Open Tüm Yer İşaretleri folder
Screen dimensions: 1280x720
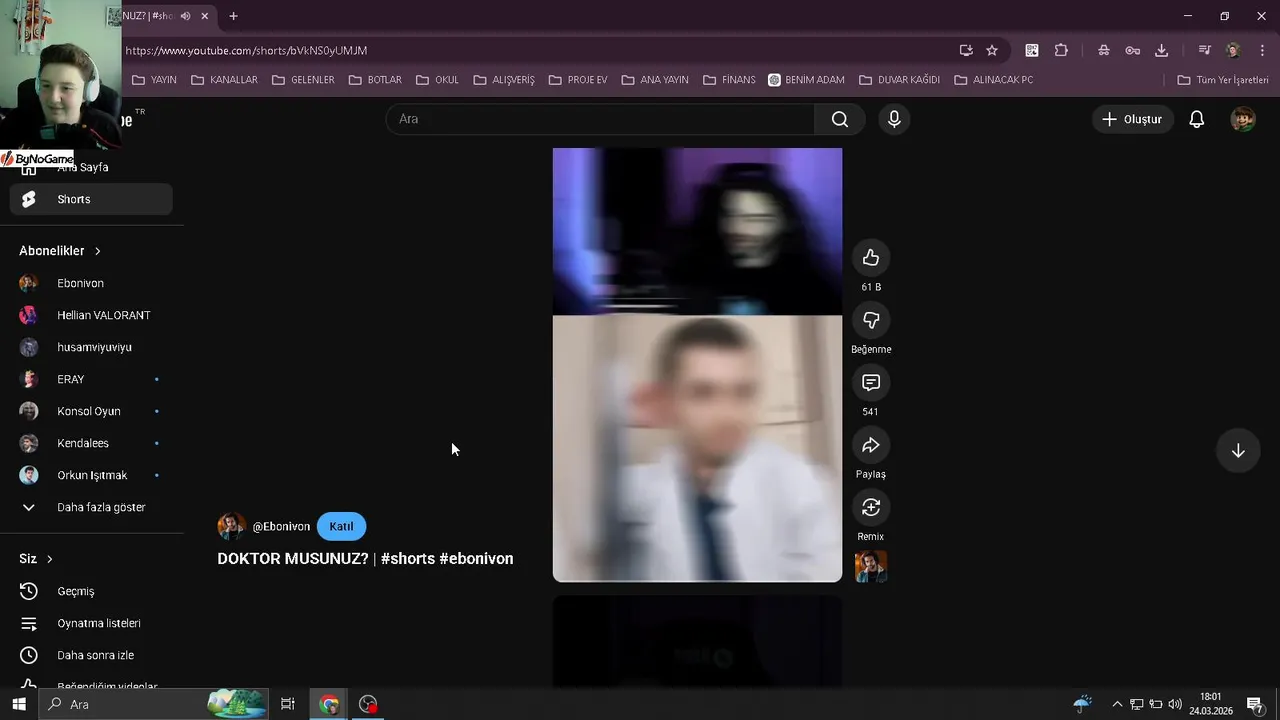[x=1223, y=80]
